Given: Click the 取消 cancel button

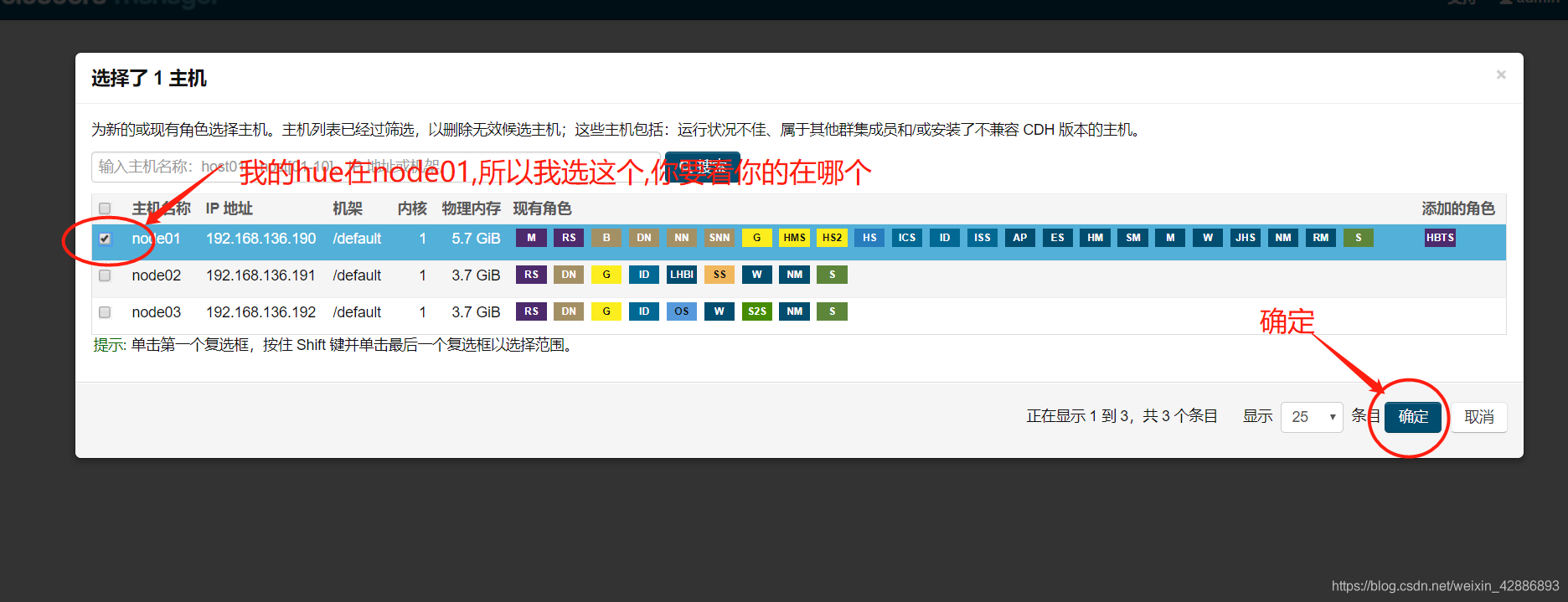Looking at the screenshot, I should (1479, 417).
